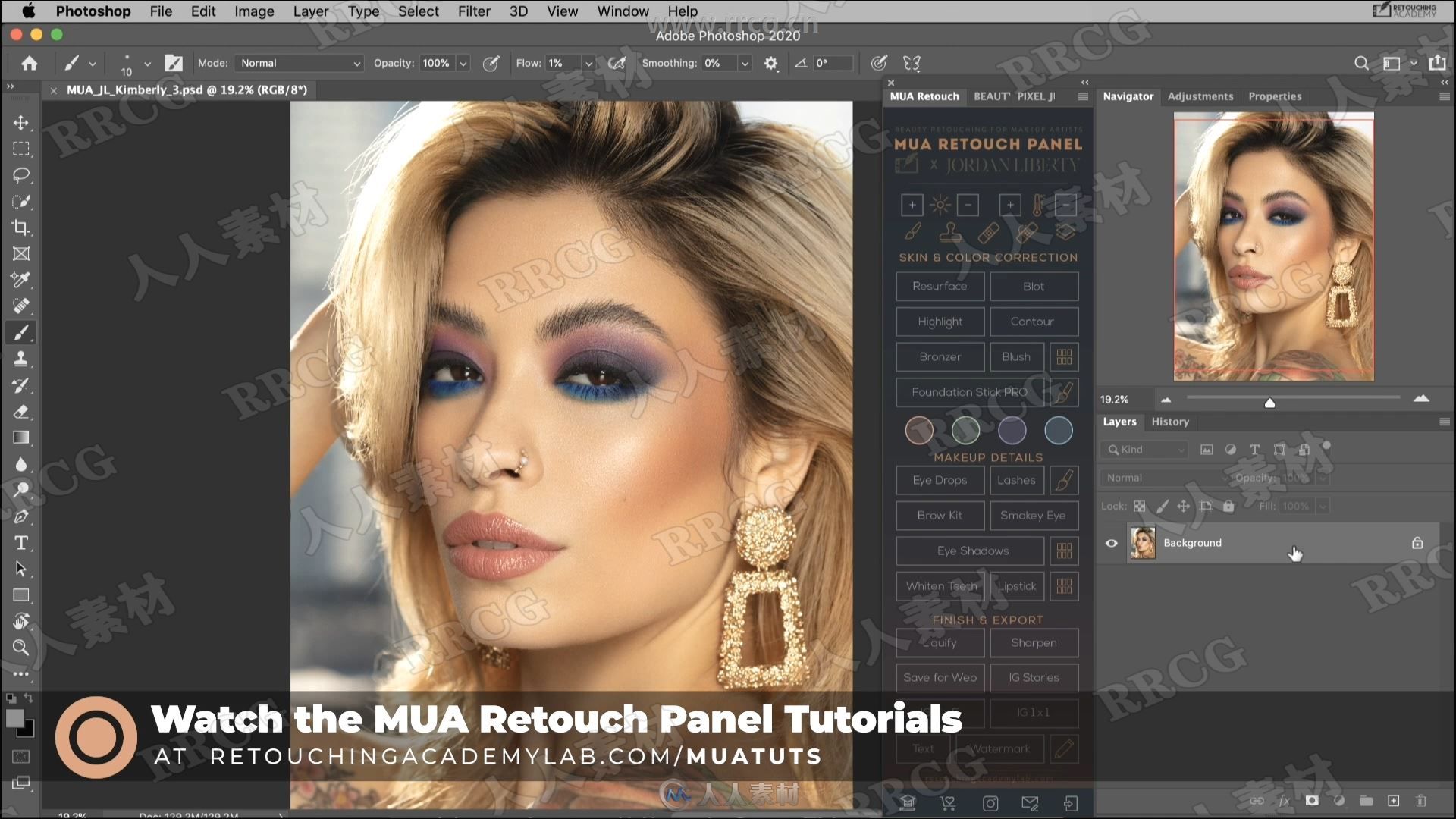This screenshot has width=1456, height=819.
Task: Click the Resurface skin correction button
Action: (940, 286)
